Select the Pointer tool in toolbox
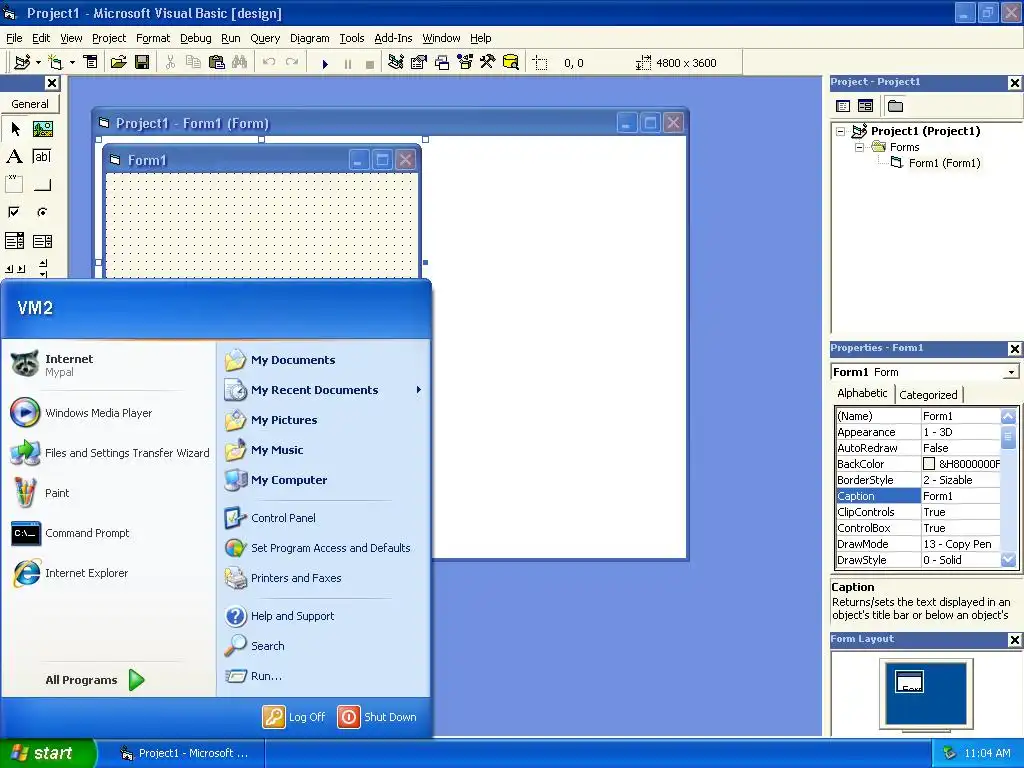Viewport: 1024px width, 768px height. coord(14,129)
